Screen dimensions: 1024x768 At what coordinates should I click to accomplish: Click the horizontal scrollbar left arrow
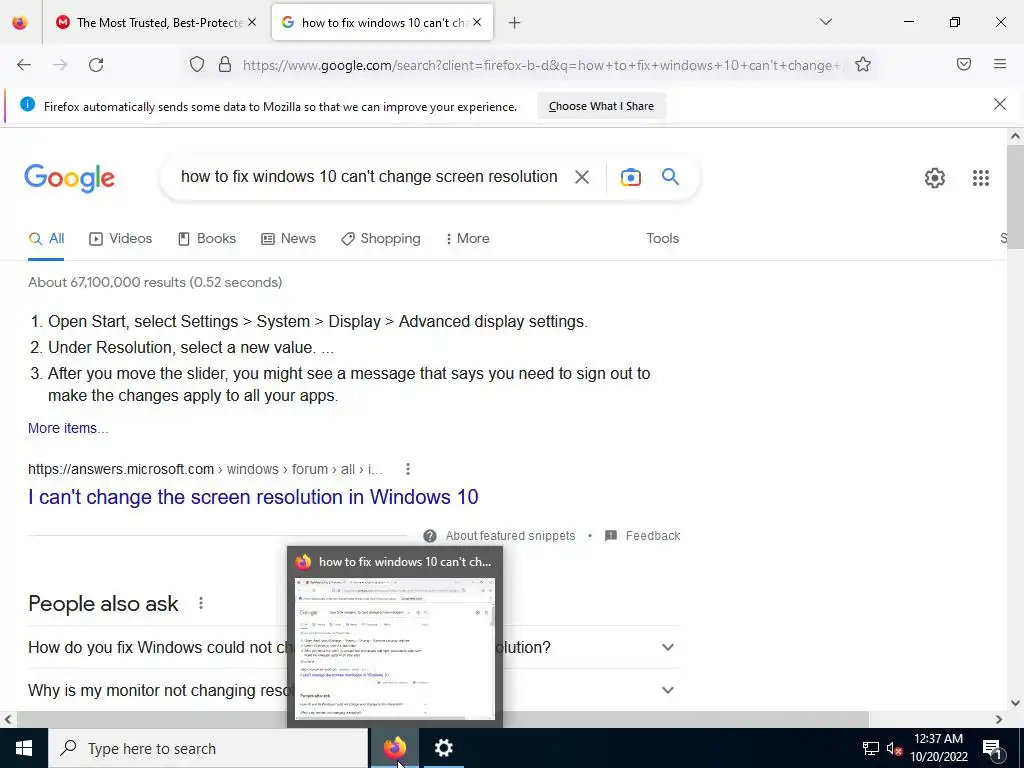tap(8, 719)
